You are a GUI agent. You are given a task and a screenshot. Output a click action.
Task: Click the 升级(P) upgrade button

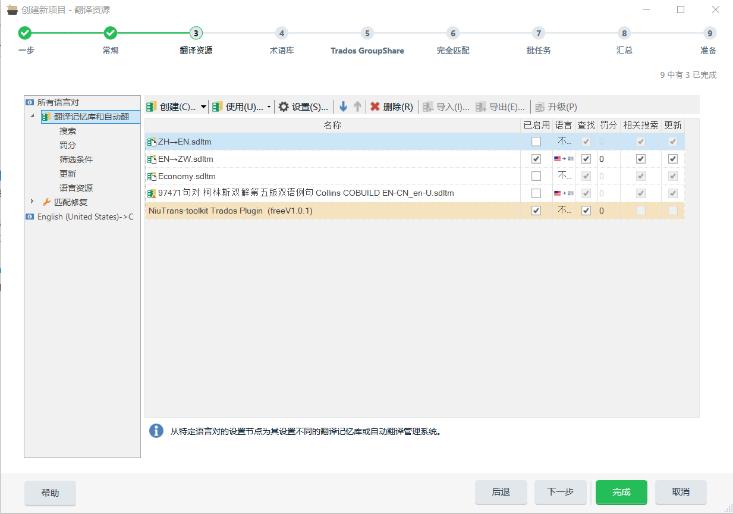[556, 107]
